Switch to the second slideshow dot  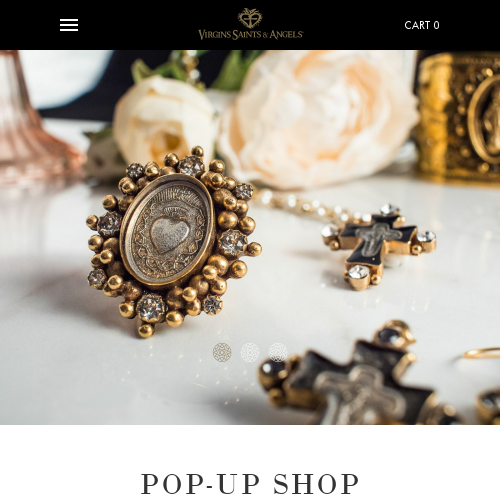pos(250,352)
